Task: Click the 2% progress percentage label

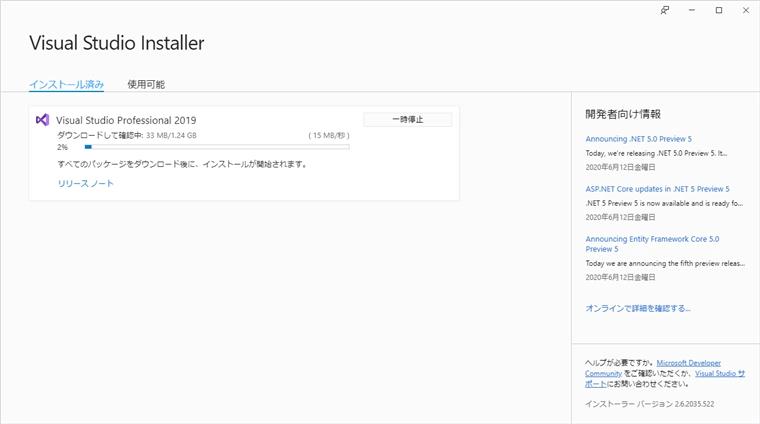Action: click(x=63, y=147)
